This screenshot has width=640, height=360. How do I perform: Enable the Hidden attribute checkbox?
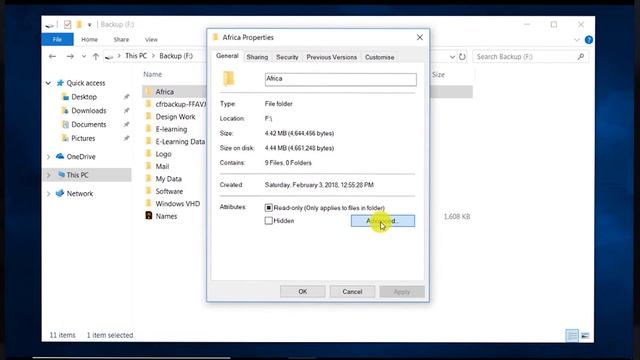(269, 221)
